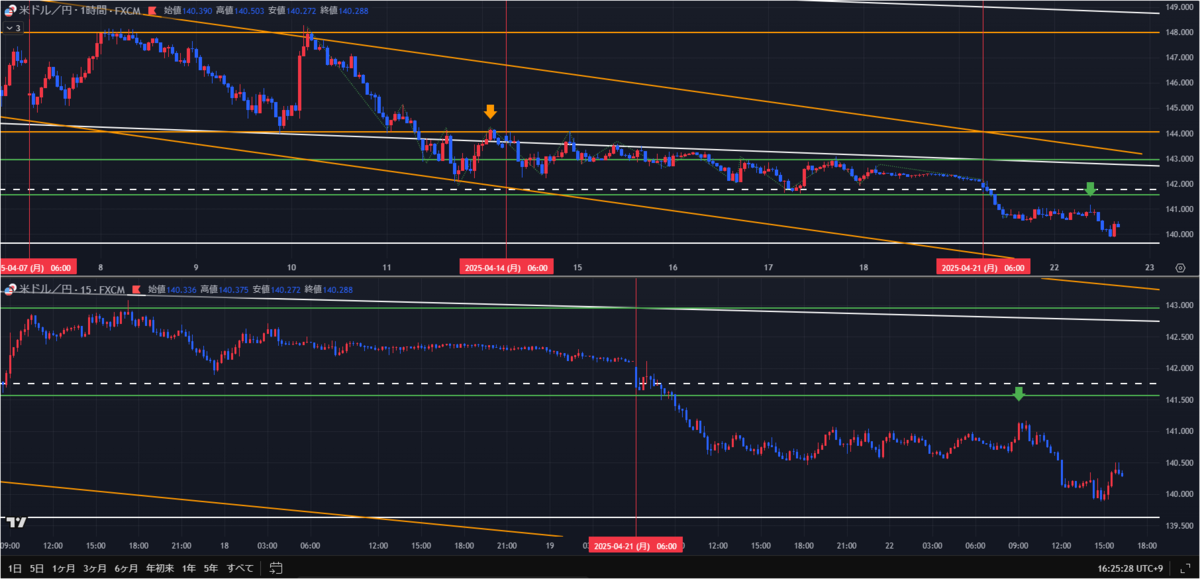This screenshot has width=1200, height=579.
Task: Click the orange down arrow marker on the chart
Action: pos(490,112)
